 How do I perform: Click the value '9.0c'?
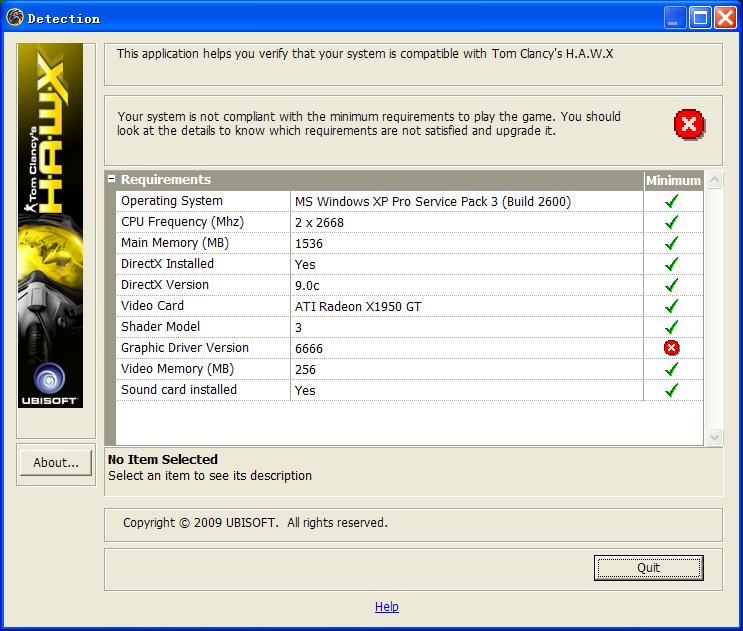[x=307, y=286]
